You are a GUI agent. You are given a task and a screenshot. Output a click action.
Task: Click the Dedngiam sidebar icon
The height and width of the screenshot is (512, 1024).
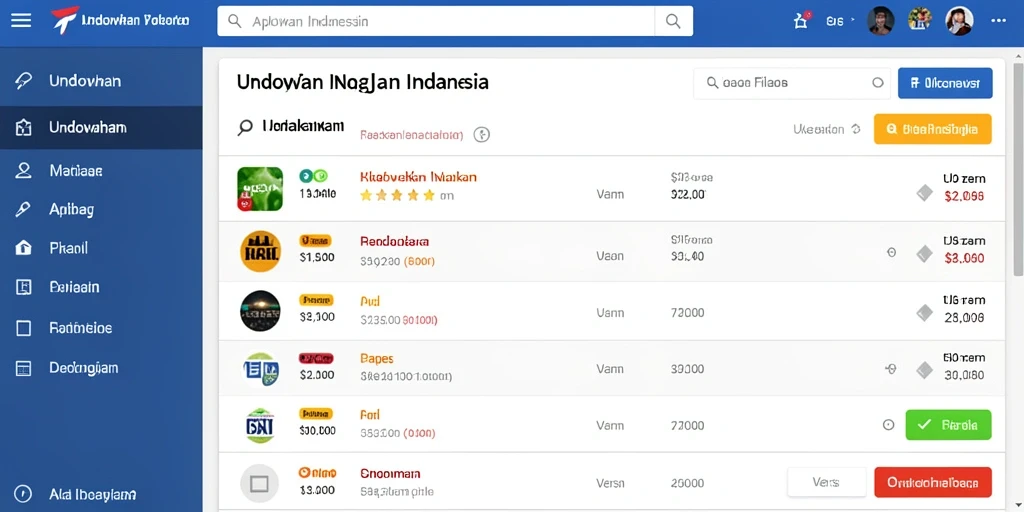23,368
